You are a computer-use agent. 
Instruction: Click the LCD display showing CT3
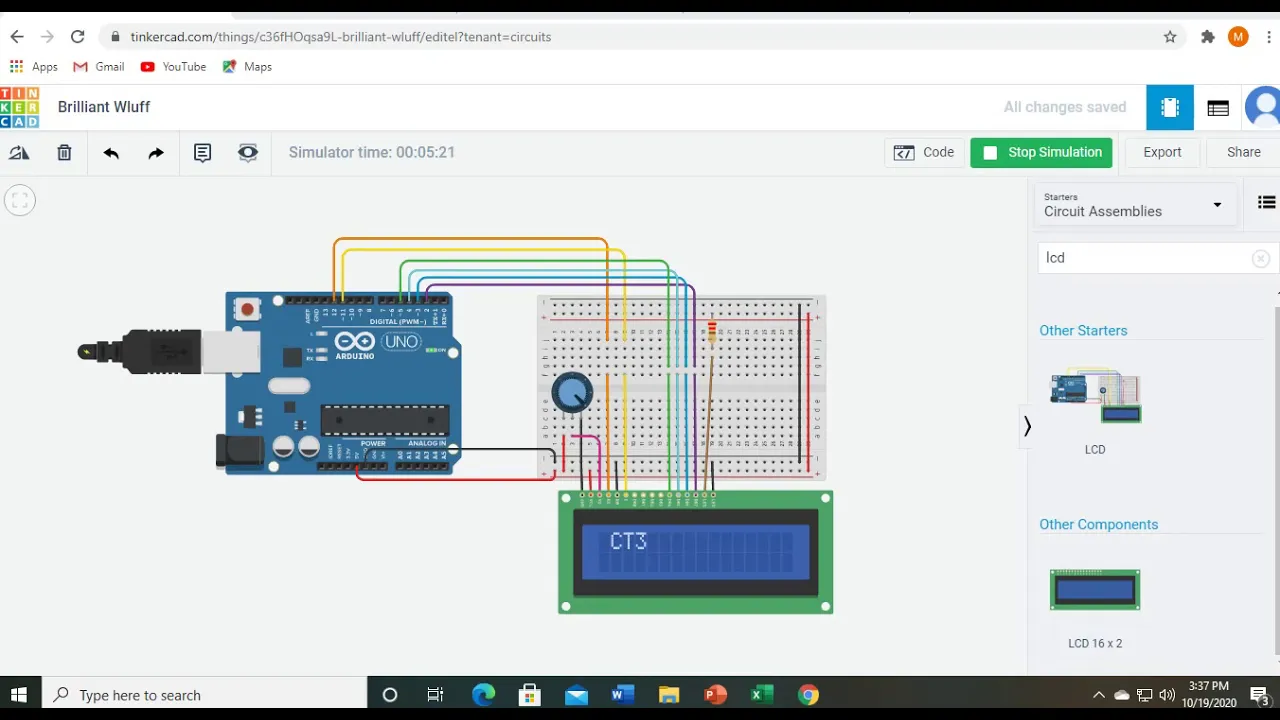pyautogui.click(x=695, y=552)
